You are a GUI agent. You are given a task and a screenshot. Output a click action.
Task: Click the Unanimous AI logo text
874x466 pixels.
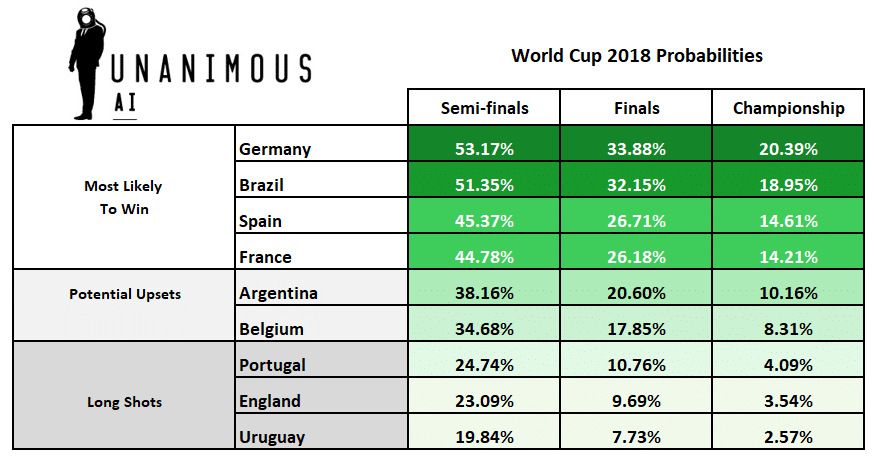tap(211, 70)
